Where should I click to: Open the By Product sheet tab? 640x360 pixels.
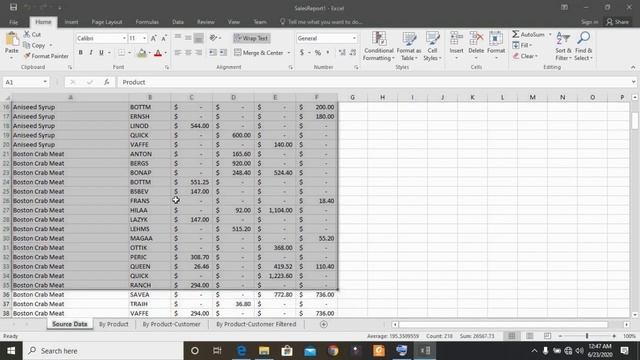coord(113,324)
